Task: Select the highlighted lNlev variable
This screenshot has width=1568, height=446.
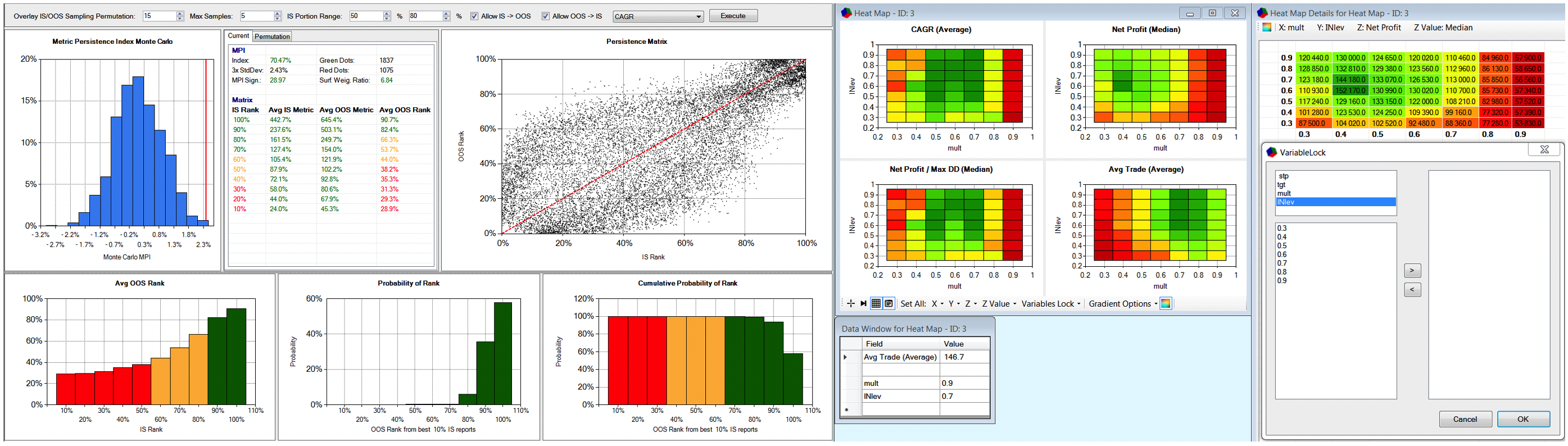Action: tap(1336, 202)
